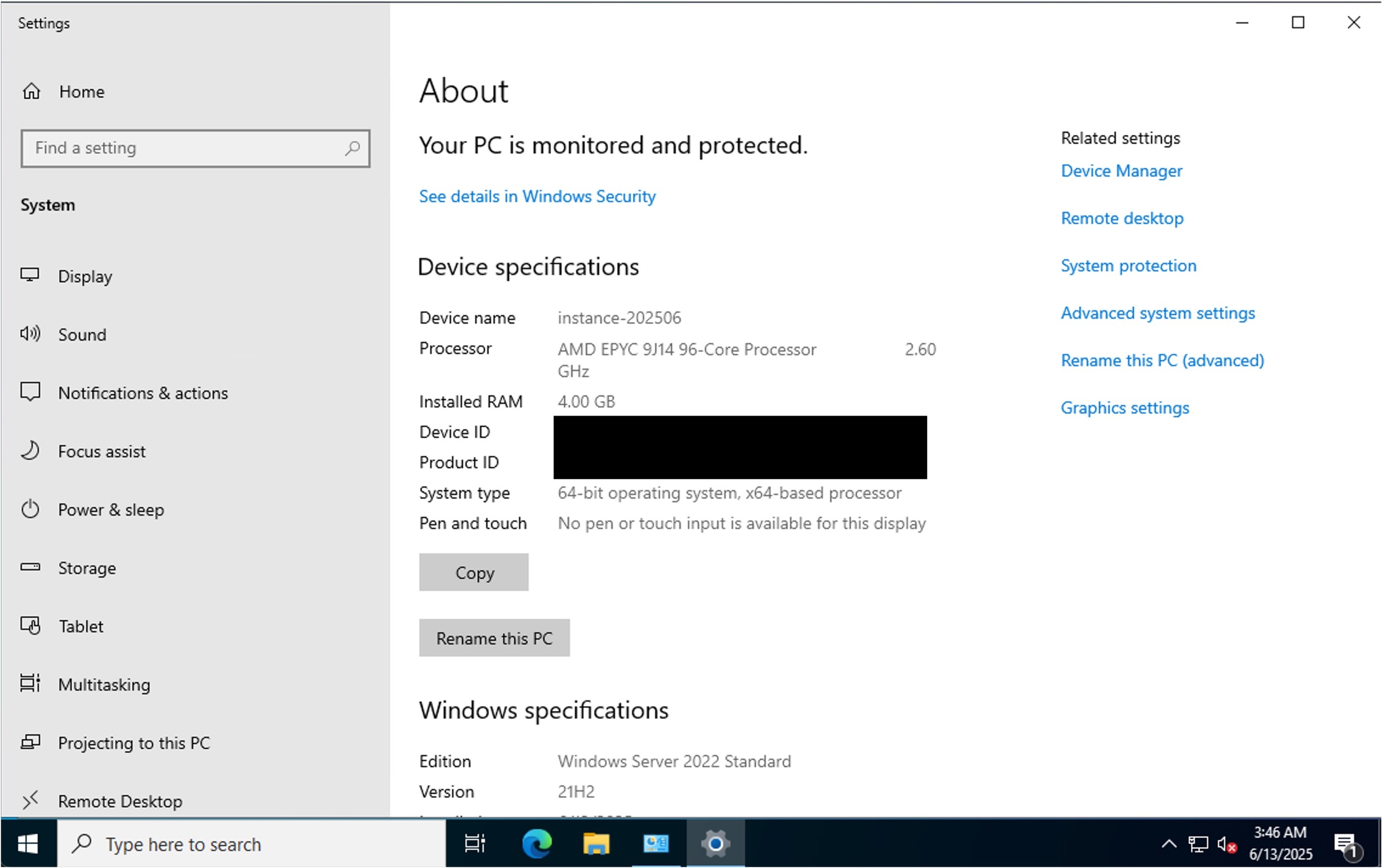The width and height of the screenshot is (1382, 868).
Task: Focus the Find a setting box
Action: point(195,149)
